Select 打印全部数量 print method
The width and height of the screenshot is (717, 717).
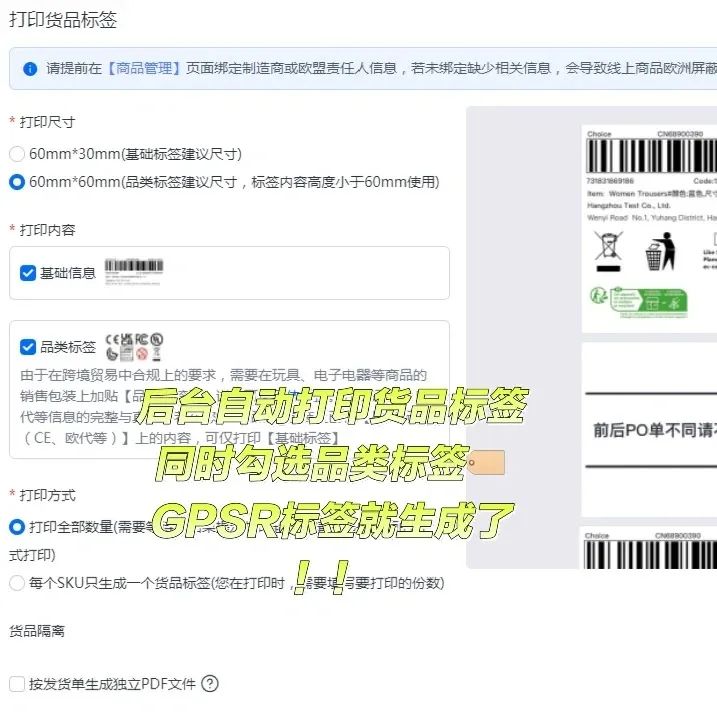click(x=17, y=527)
